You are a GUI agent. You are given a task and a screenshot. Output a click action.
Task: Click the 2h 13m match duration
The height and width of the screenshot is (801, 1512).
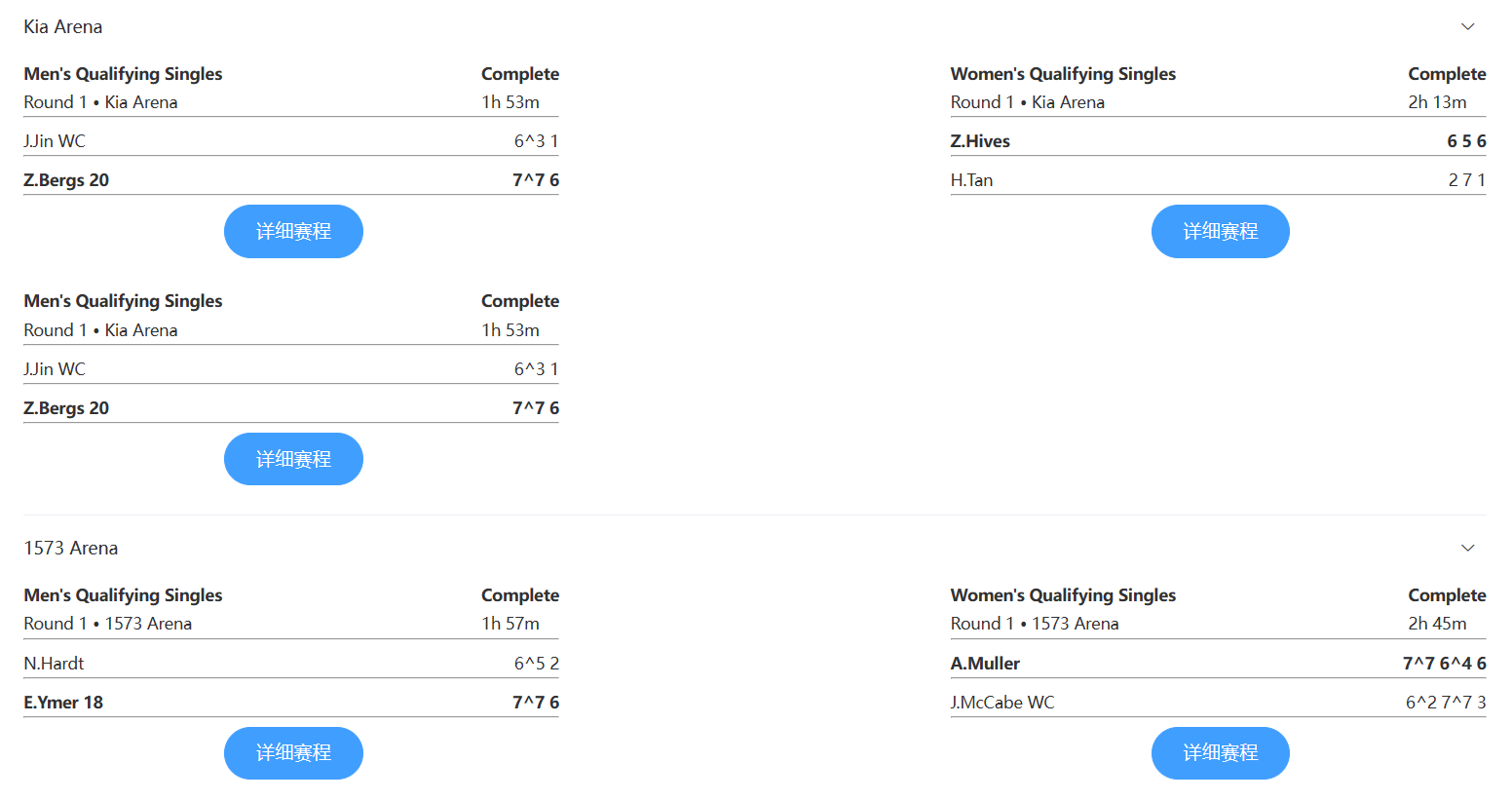tap(1437, 102)
